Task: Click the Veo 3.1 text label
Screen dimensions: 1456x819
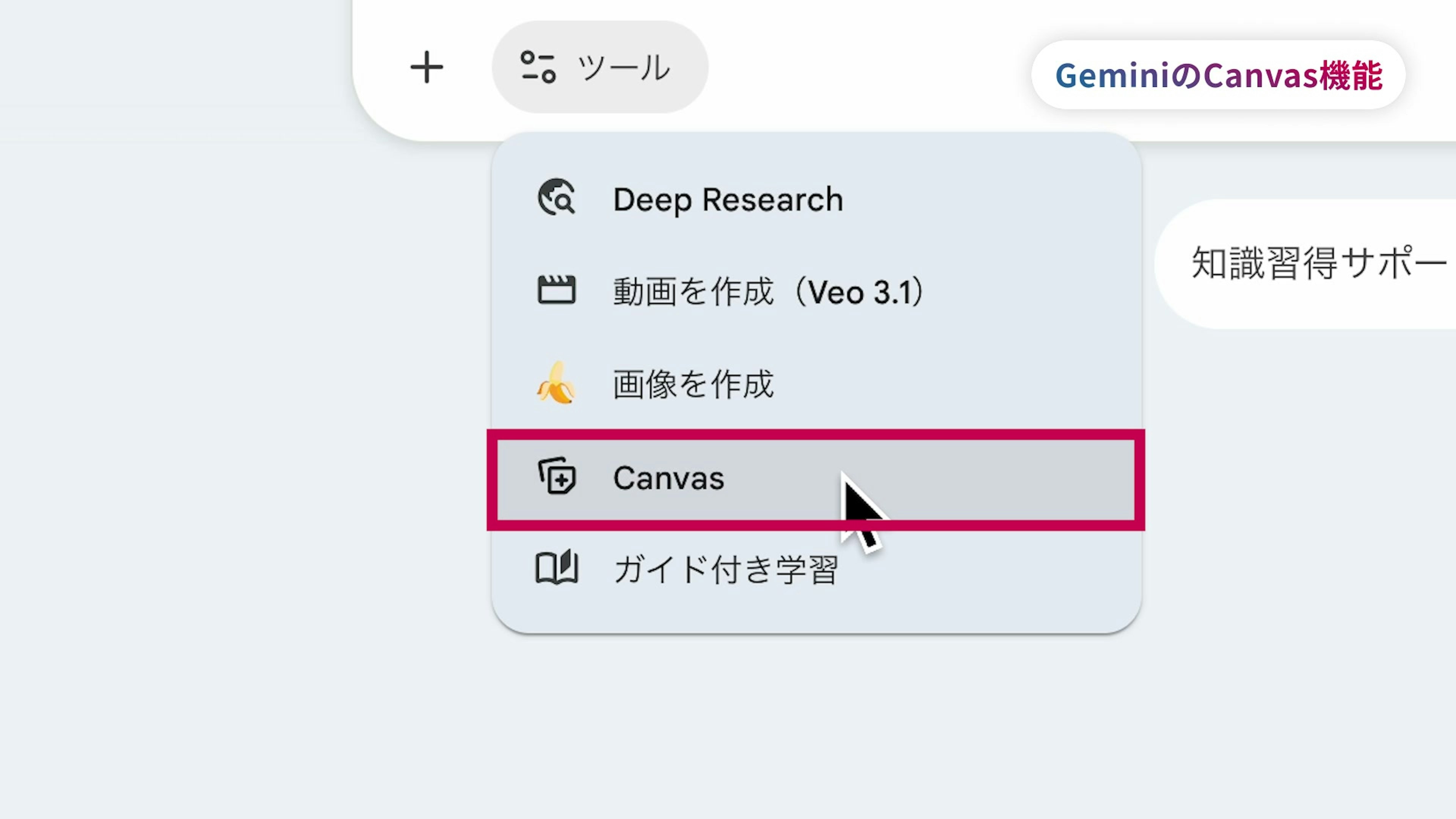Action: 865,292
